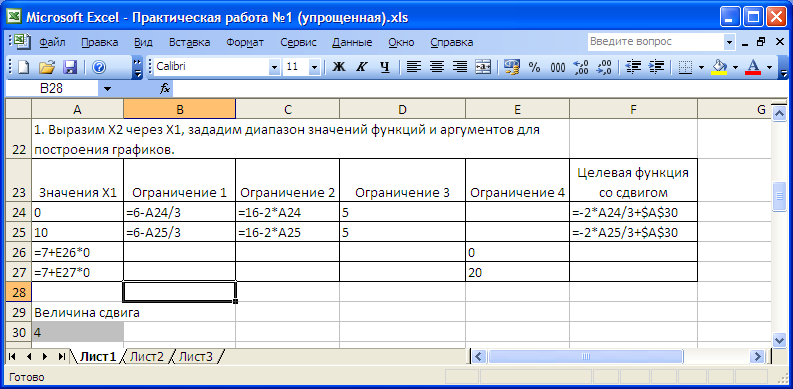Select row 26 header

[x=18, y=252]
